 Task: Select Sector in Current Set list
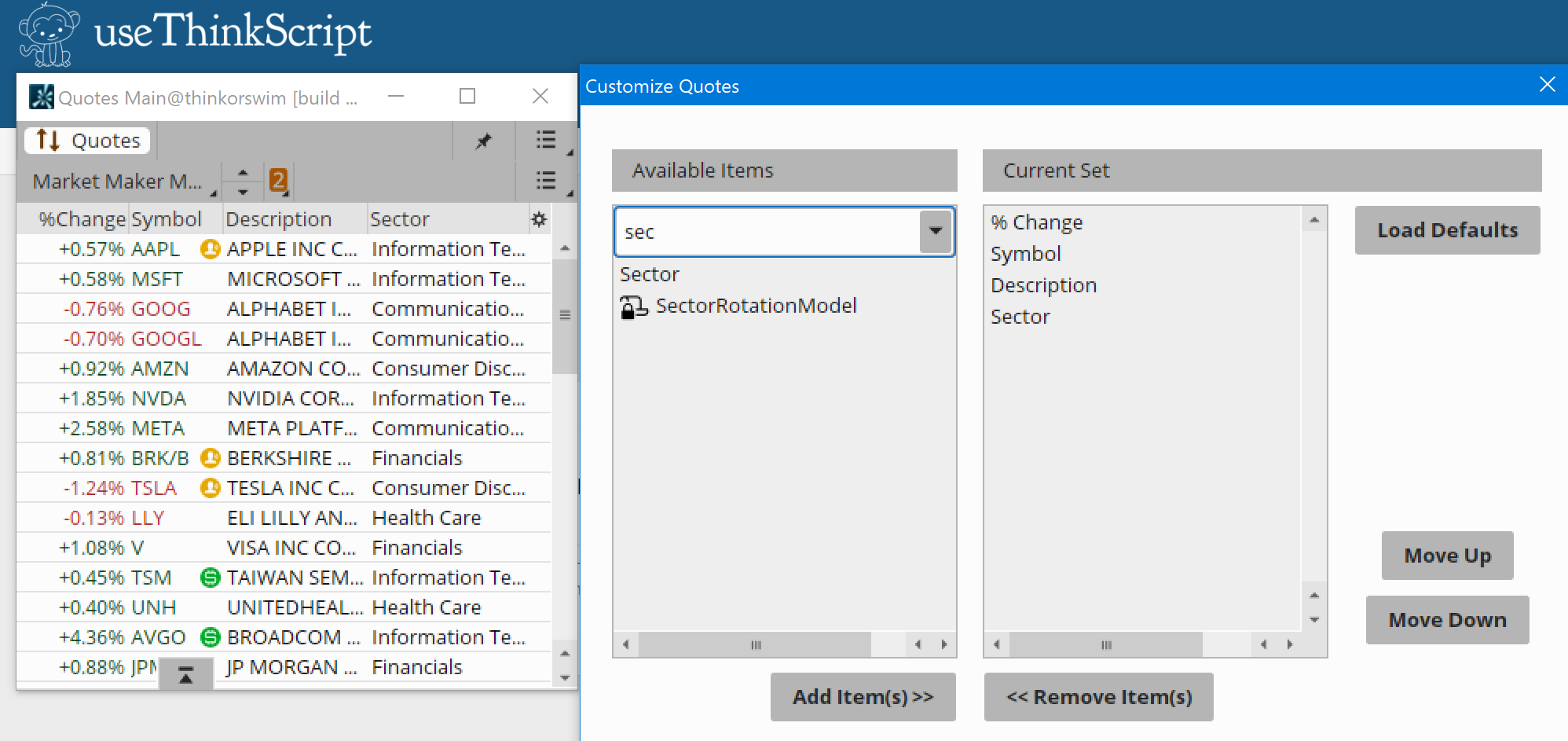pyautogui.click(x=1020, y=317)
